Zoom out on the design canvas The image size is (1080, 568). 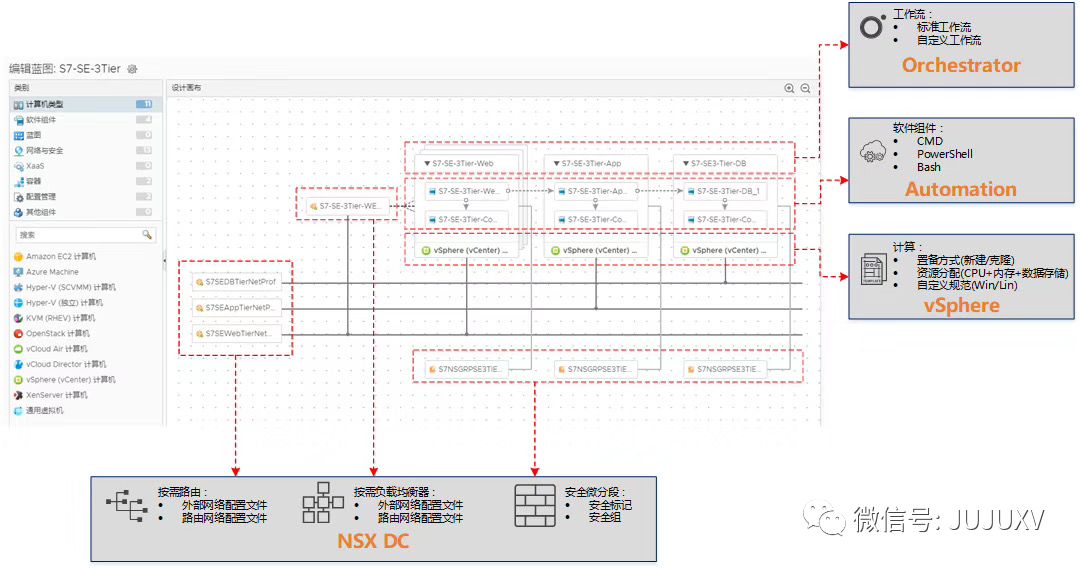point(805,88)
